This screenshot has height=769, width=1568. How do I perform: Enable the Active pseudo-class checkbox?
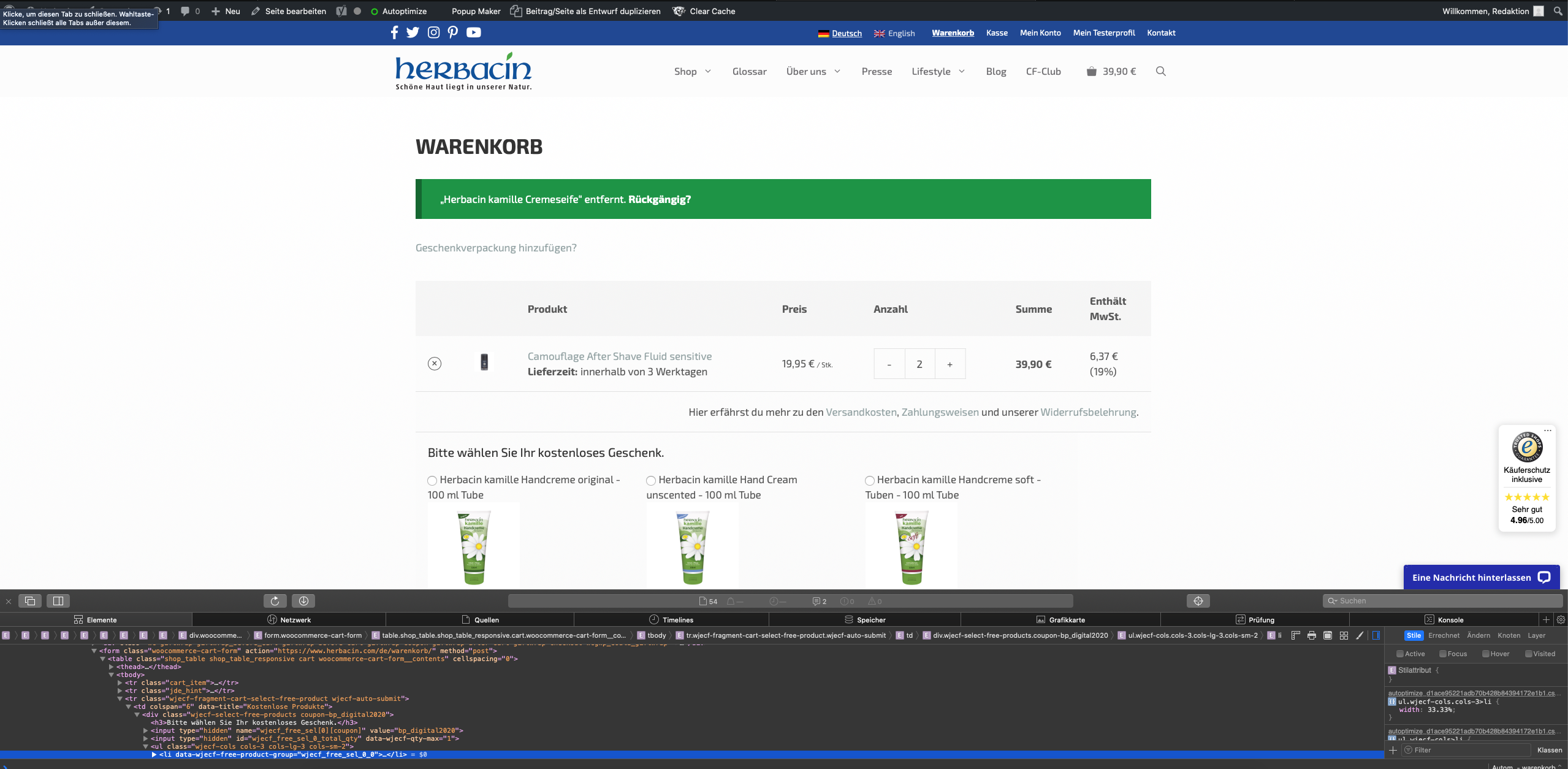pos(1400,654)
